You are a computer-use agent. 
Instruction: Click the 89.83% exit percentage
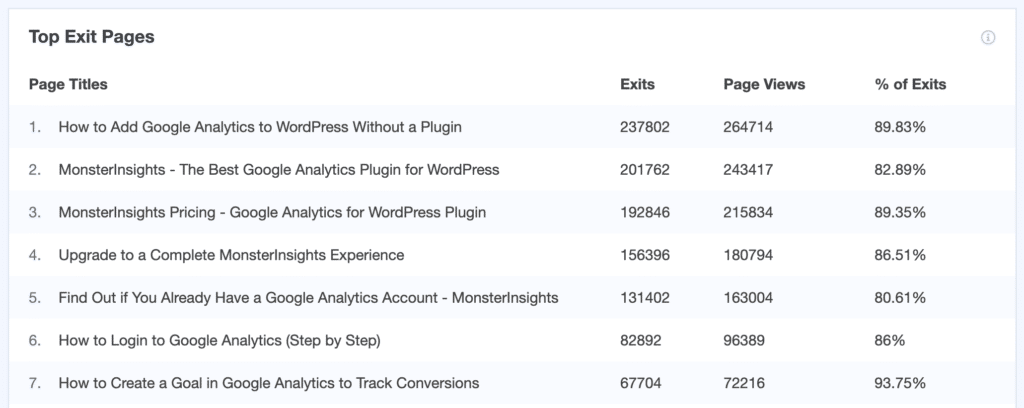900,127
